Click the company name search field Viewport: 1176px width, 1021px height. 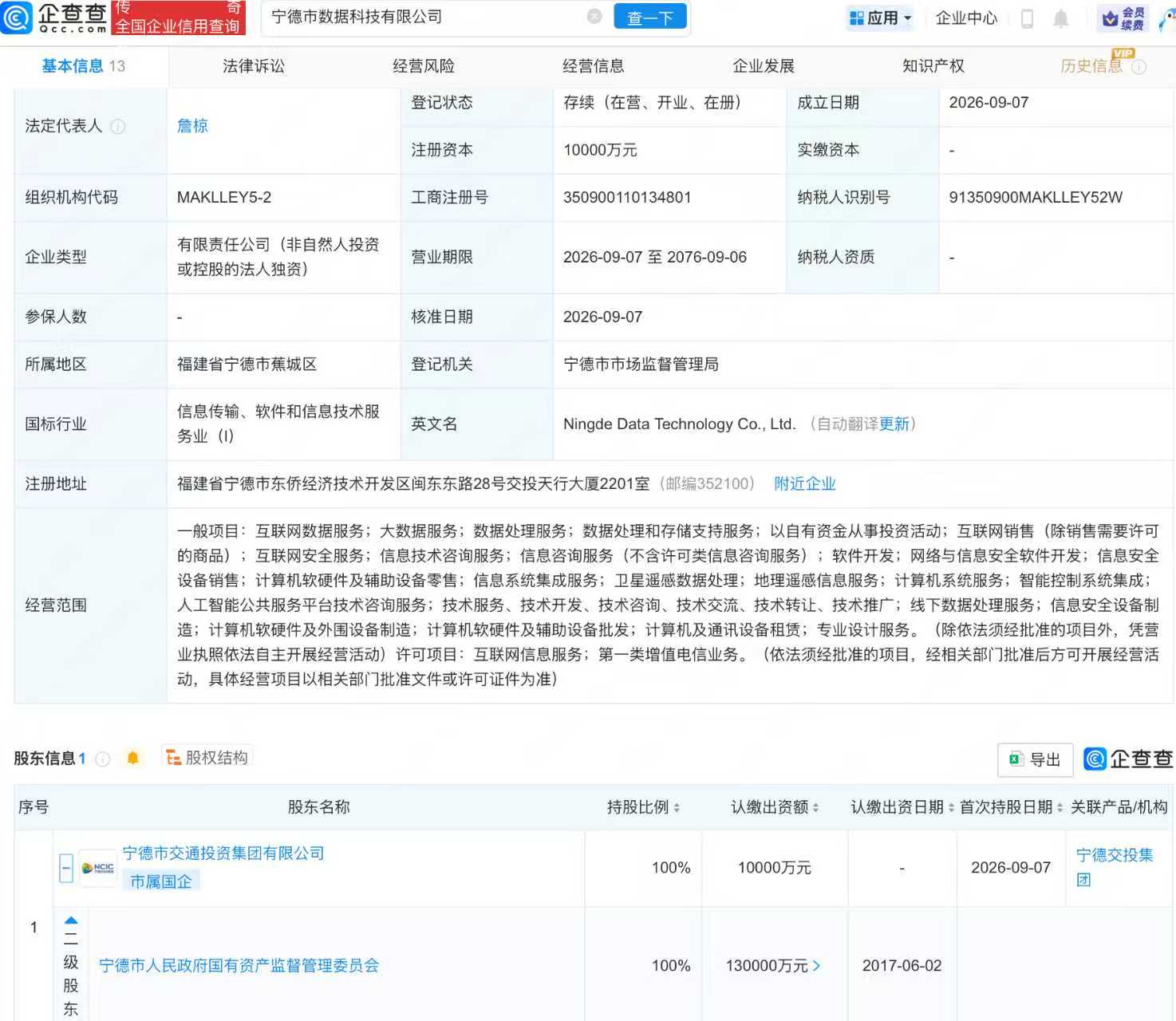(x=427, y=17)
